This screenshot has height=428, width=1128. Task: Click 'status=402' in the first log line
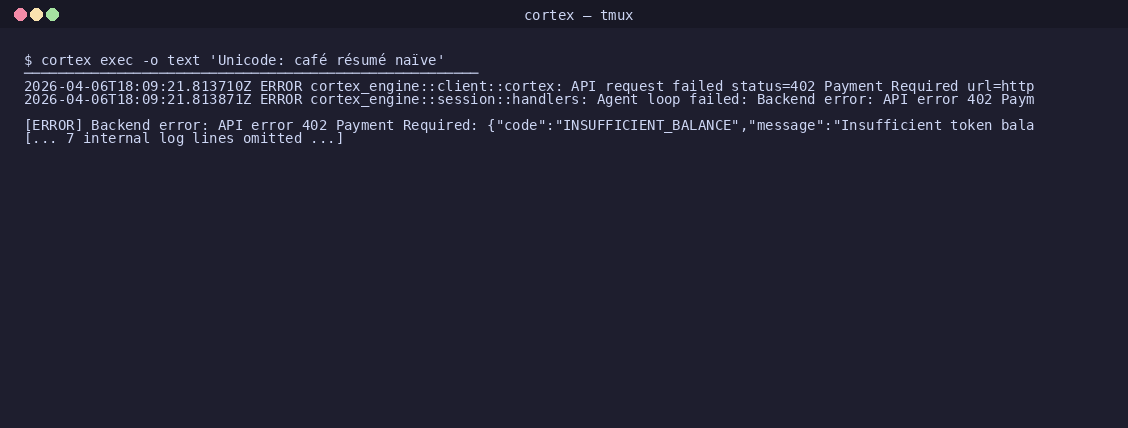pos(773,86)
